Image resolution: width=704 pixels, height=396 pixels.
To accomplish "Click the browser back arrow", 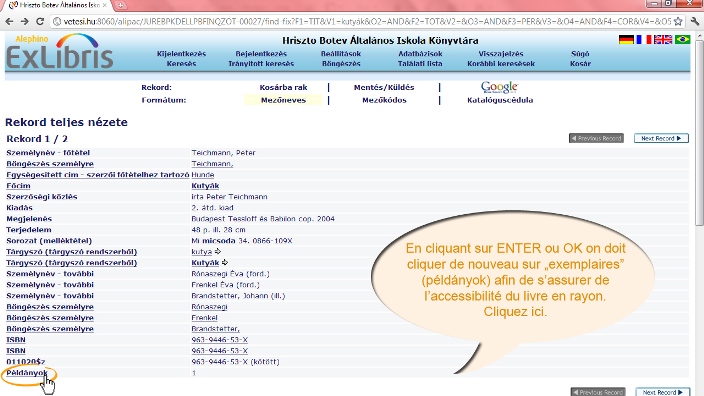I will [9, 21].
